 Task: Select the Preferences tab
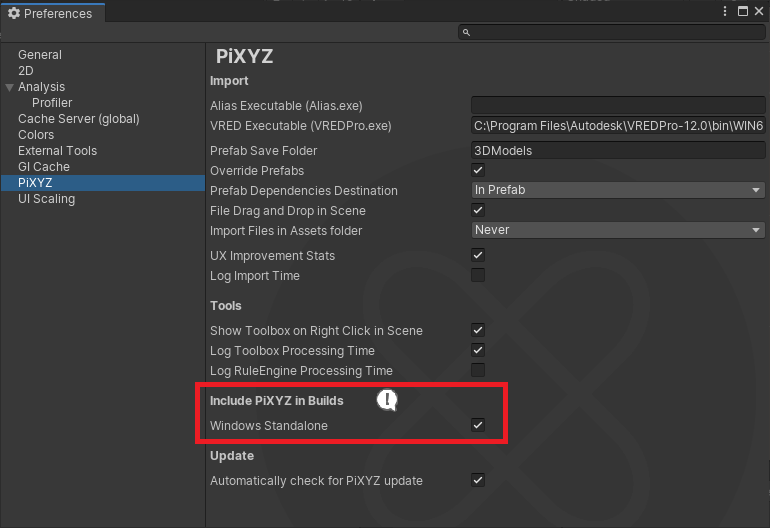point(53,13)
